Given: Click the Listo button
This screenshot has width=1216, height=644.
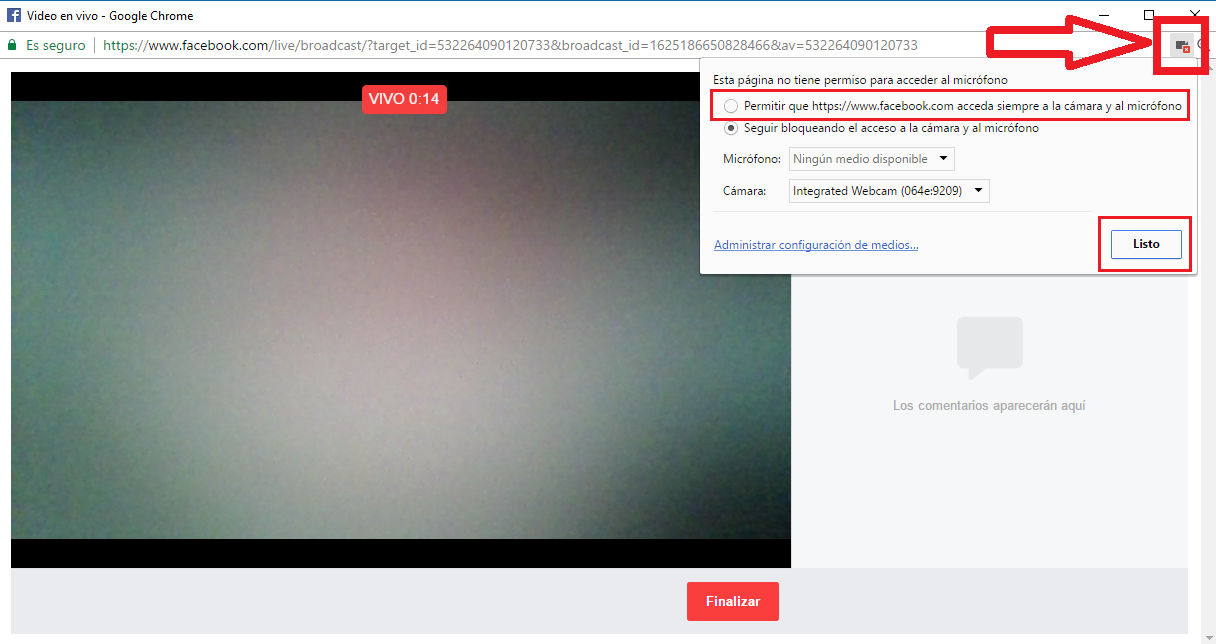Looking at the screenshot, I should click(x=1146, y=244).
